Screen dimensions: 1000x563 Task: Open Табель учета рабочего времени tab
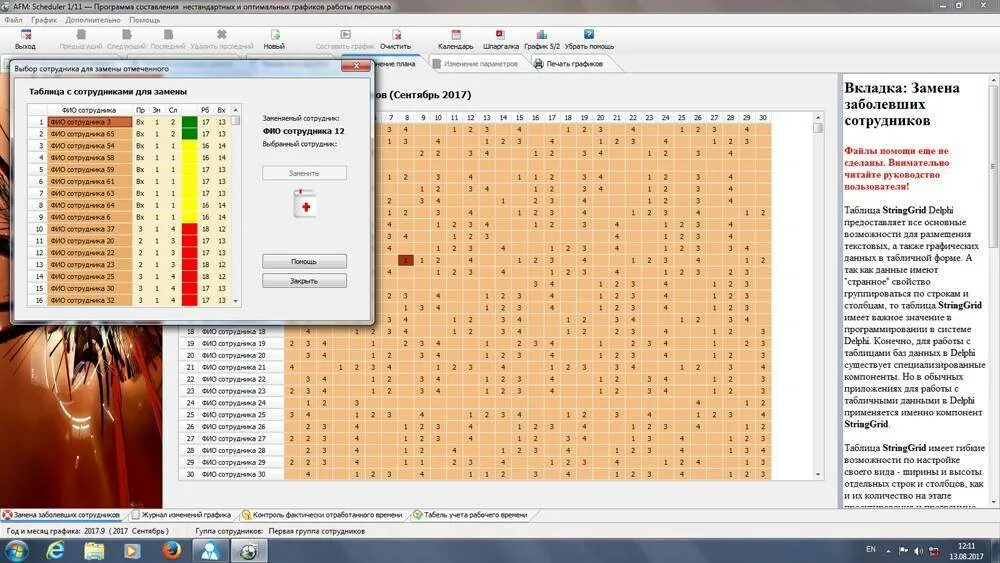click(470, 515)
